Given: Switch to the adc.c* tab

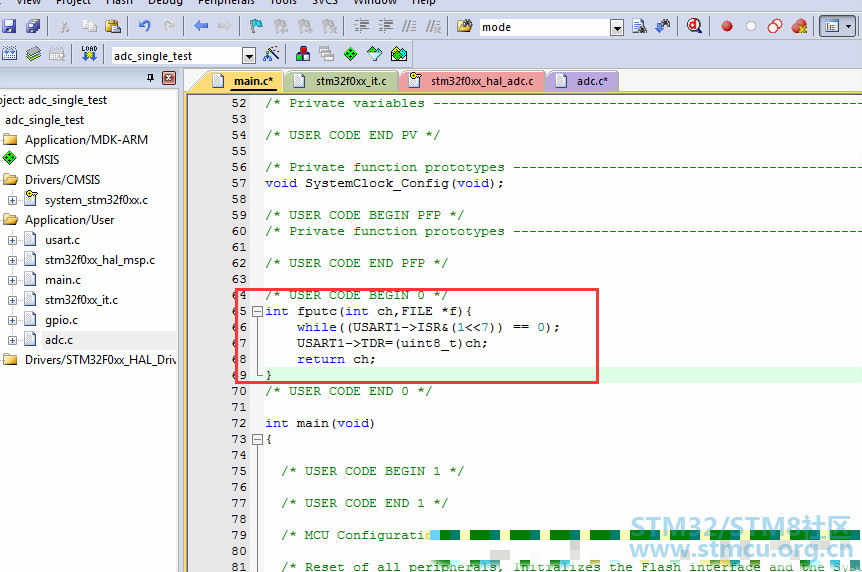Looking at the screenshot, I should (583, 81).
